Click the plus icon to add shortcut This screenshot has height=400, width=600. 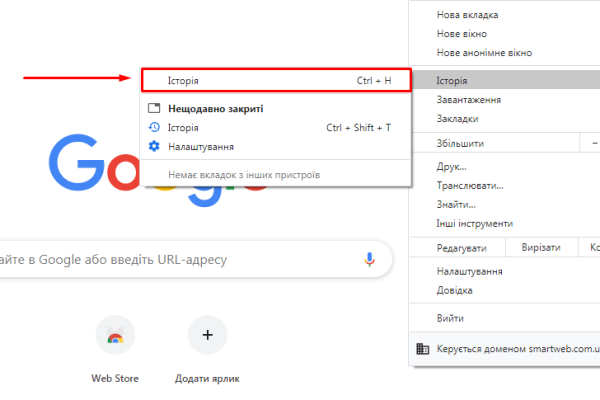[207, 336]
